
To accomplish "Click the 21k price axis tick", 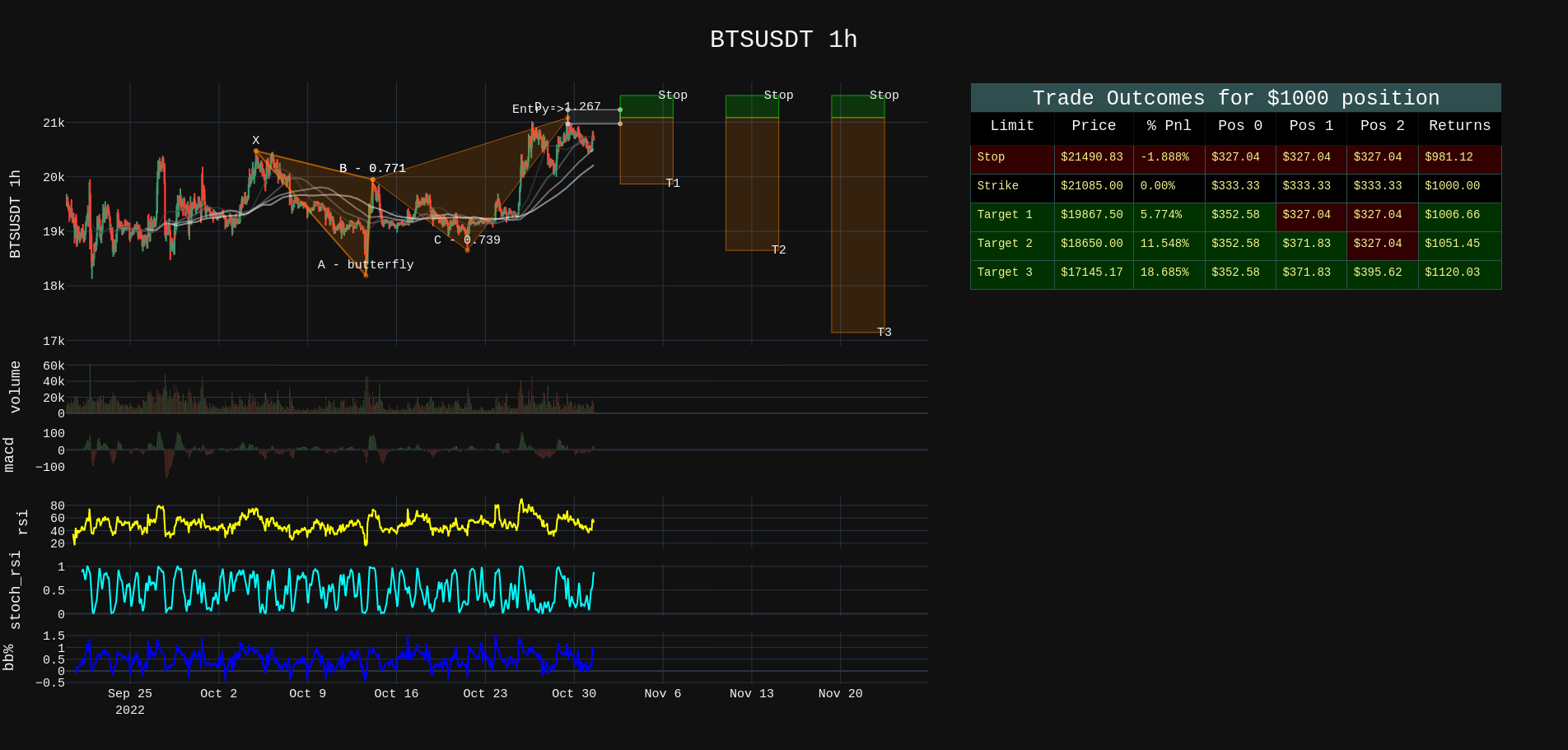I will click(54, 123).
